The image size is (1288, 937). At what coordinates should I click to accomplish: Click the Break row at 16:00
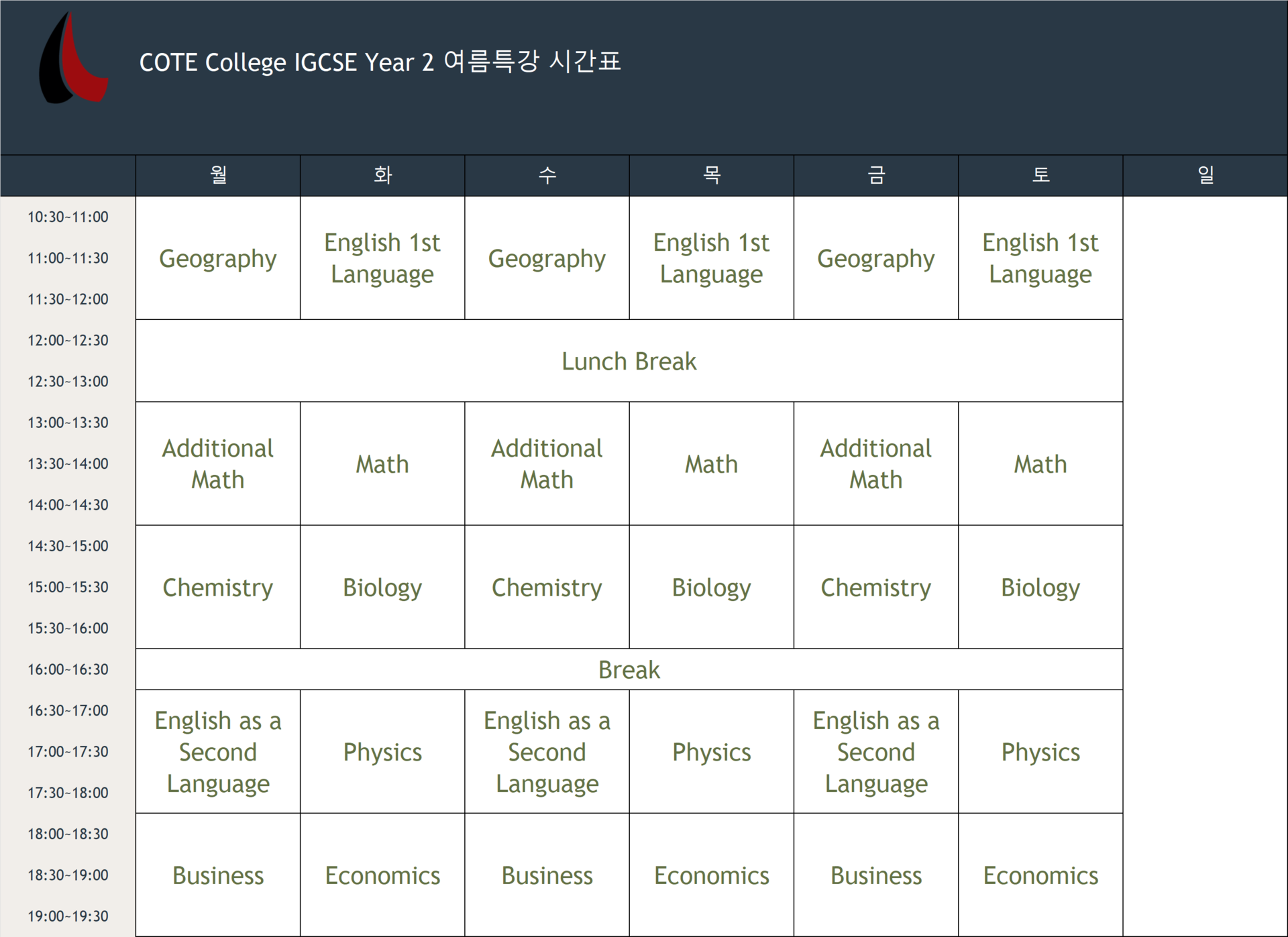coord(629,669)
